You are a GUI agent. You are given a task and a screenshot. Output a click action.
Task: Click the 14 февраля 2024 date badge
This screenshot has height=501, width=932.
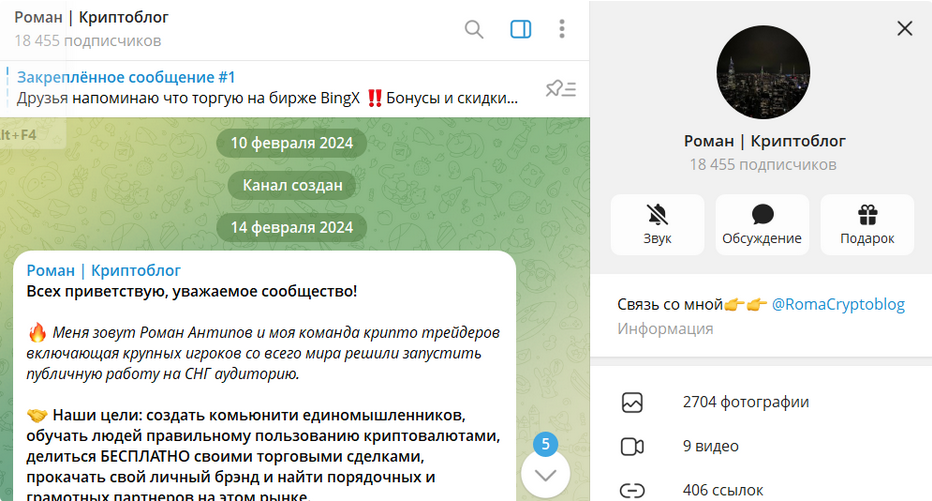coord(292,227)
